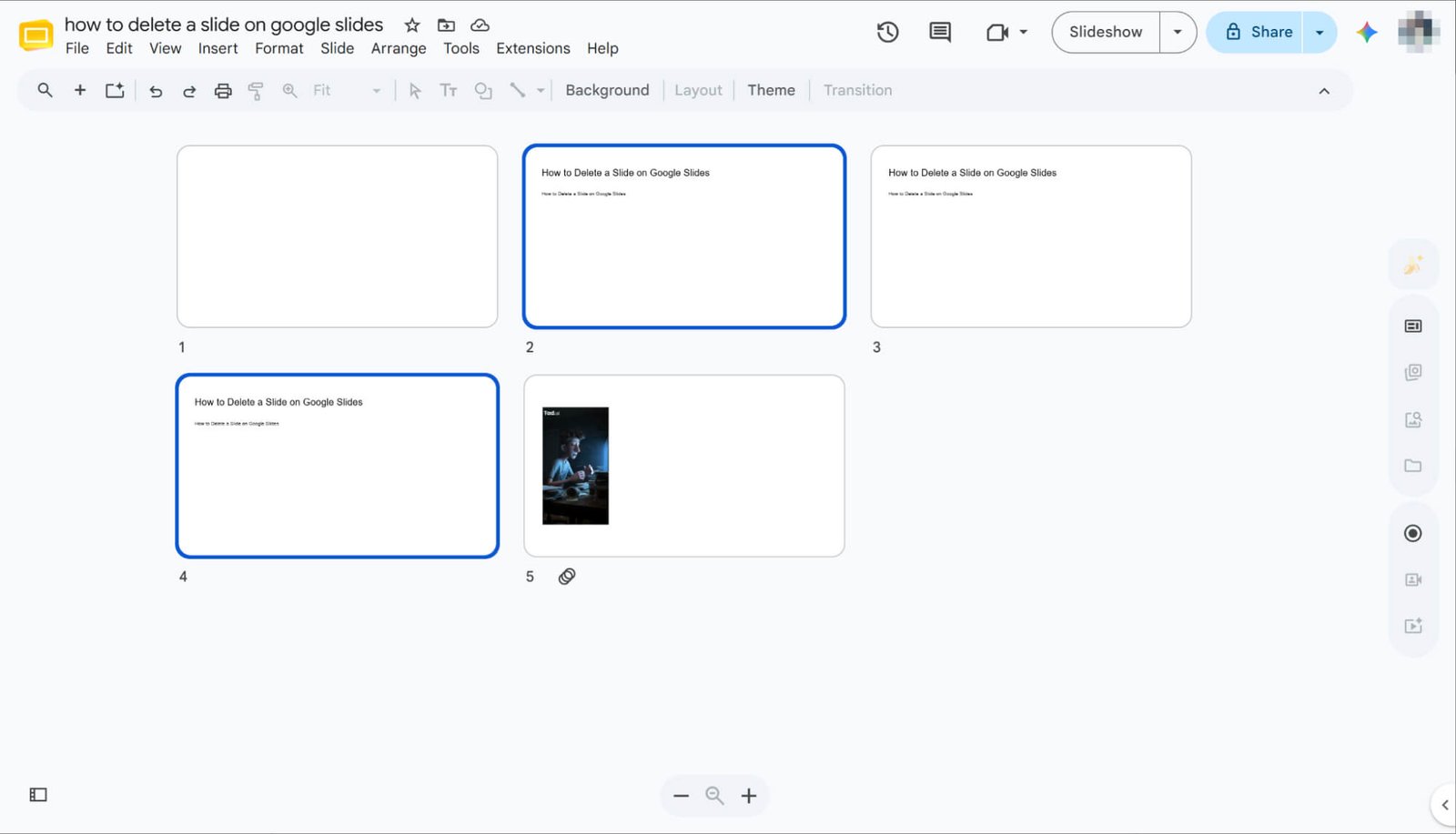1456x834 pixels.
Task: Click the video call camera icon
Action: click(x=997, y=32)
